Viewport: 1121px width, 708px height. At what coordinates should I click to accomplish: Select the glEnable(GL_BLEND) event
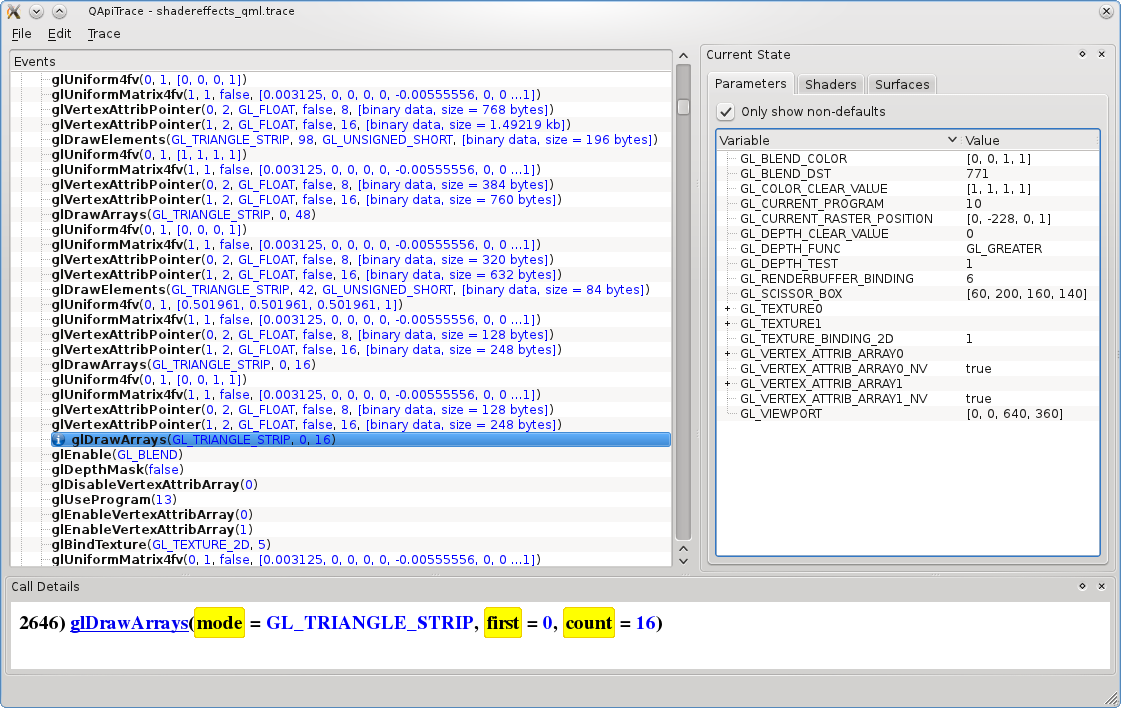[x=117, y=455]
